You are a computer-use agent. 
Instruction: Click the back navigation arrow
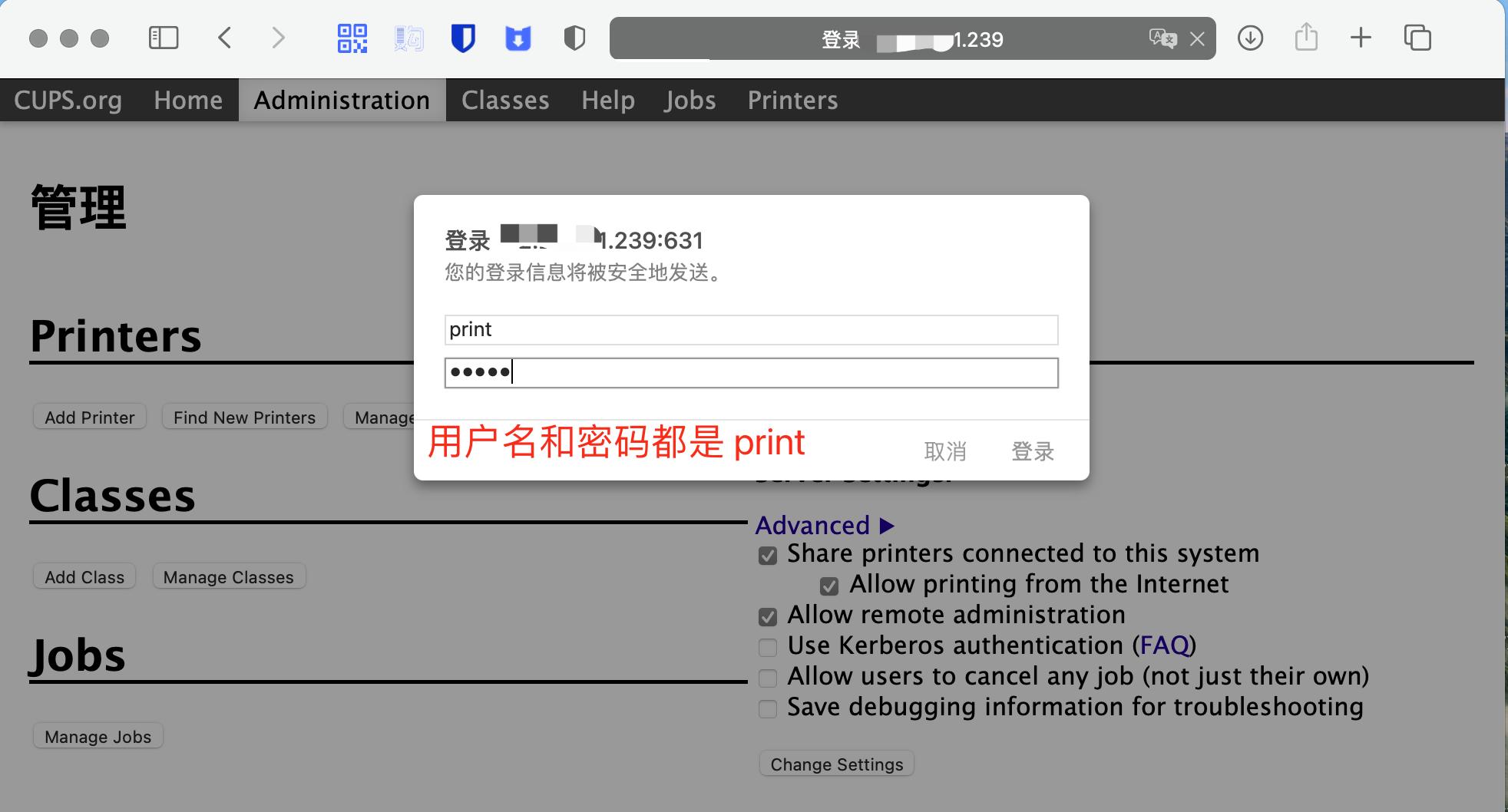225,38
